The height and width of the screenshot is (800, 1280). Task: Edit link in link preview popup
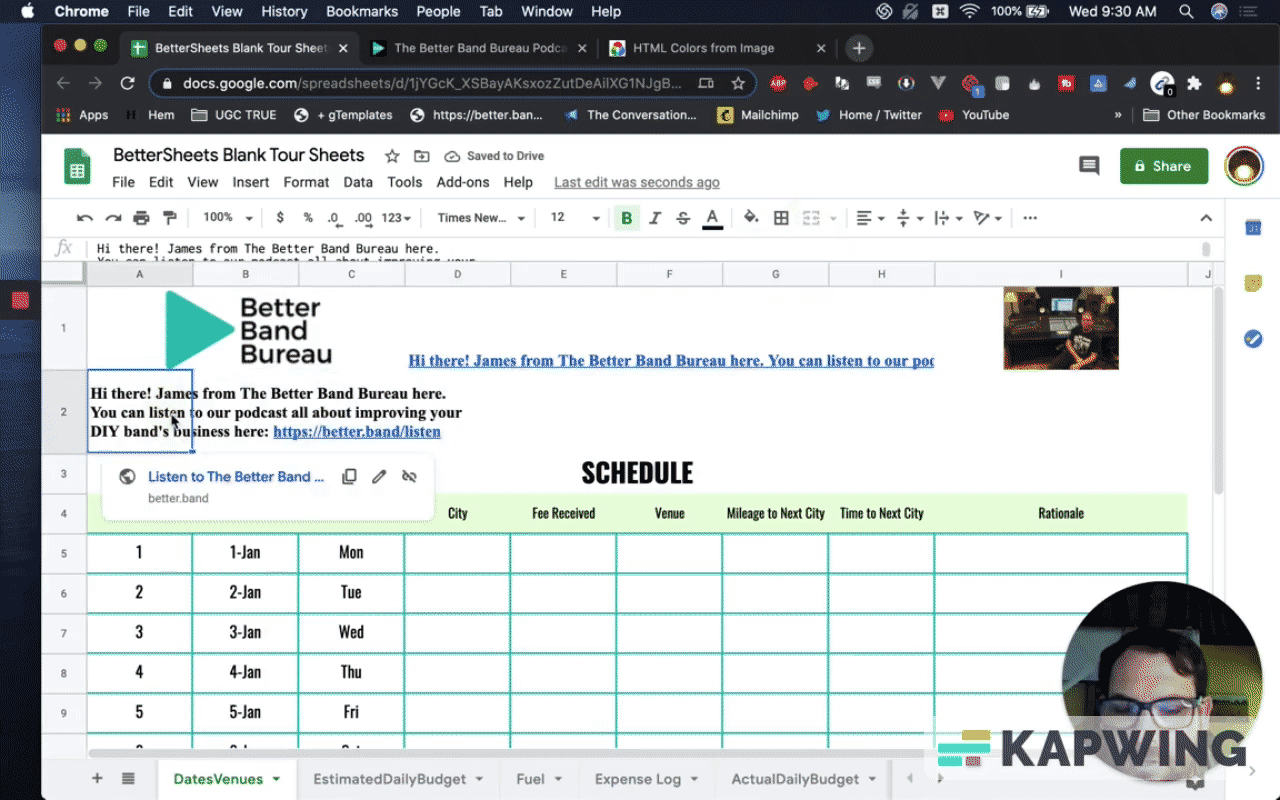pos(379,477)
